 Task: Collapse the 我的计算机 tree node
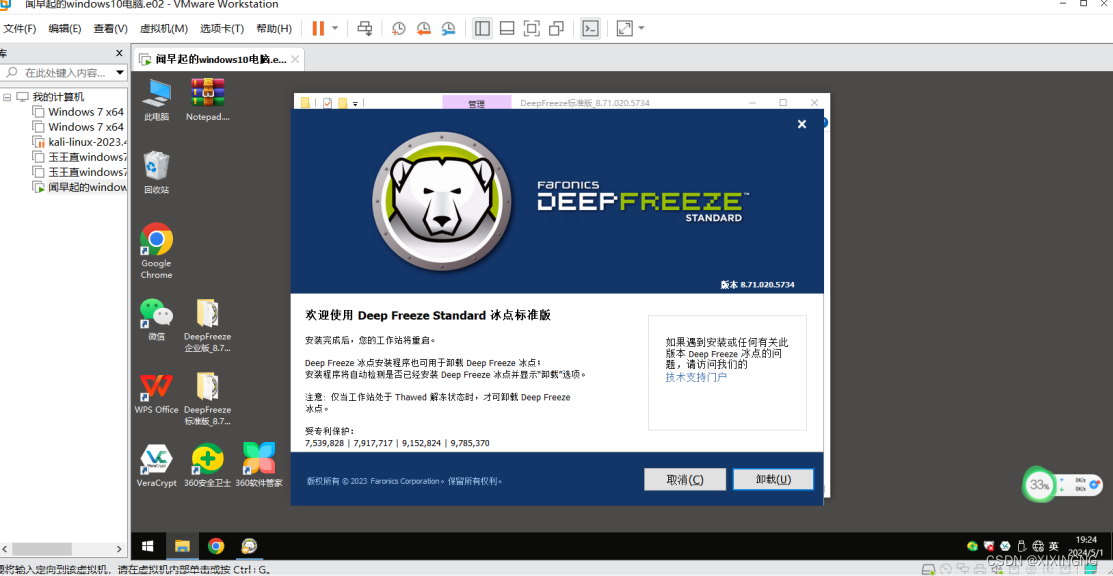[x=7, y=97]
